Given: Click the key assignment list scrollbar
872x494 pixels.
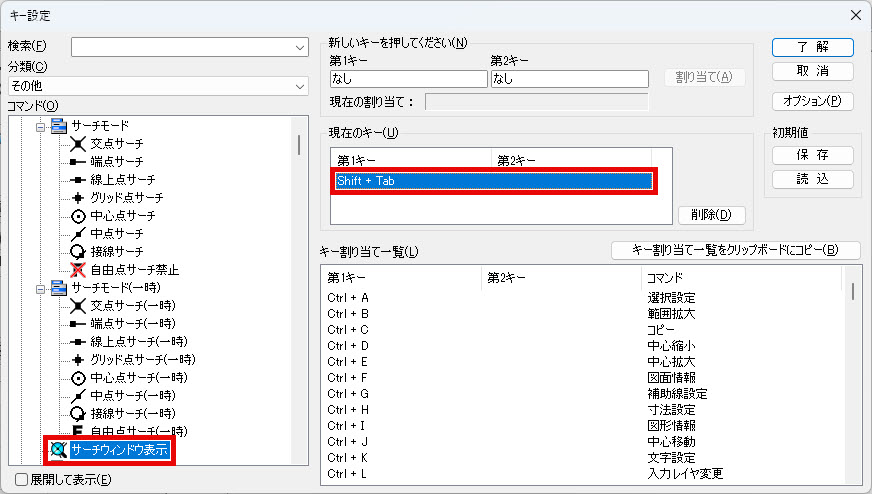Looking at the screenshot, I should click(853, 291).
